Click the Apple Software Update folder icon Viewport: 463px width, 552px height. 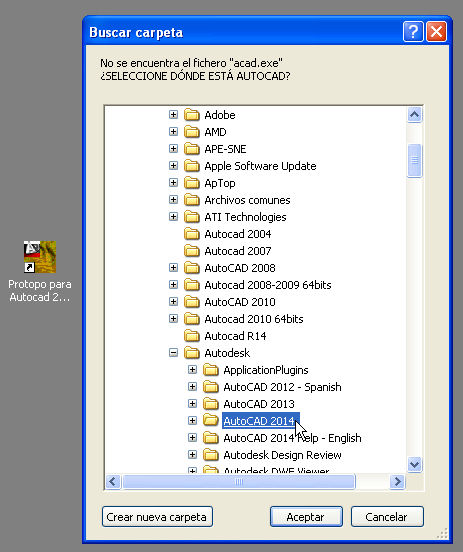192,165
